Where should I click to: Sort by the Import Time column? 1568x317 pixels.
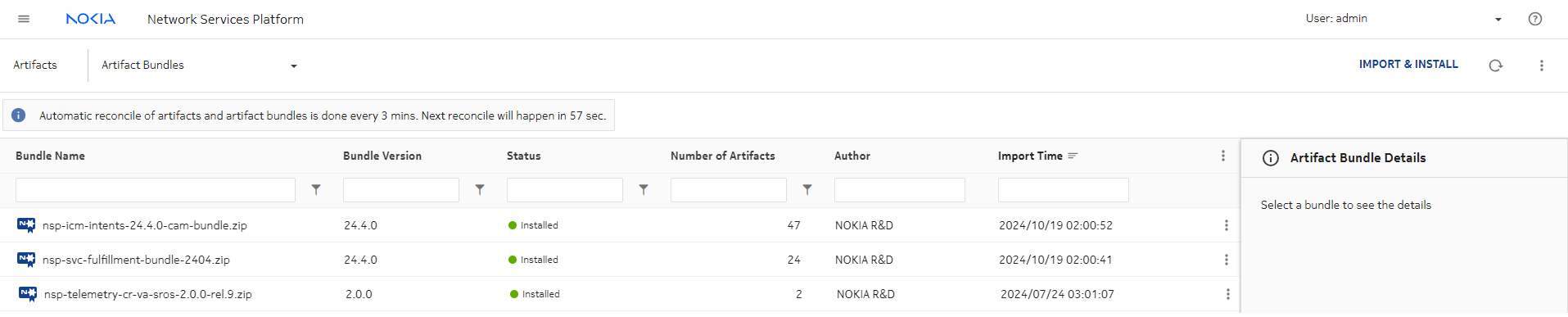1030,156
